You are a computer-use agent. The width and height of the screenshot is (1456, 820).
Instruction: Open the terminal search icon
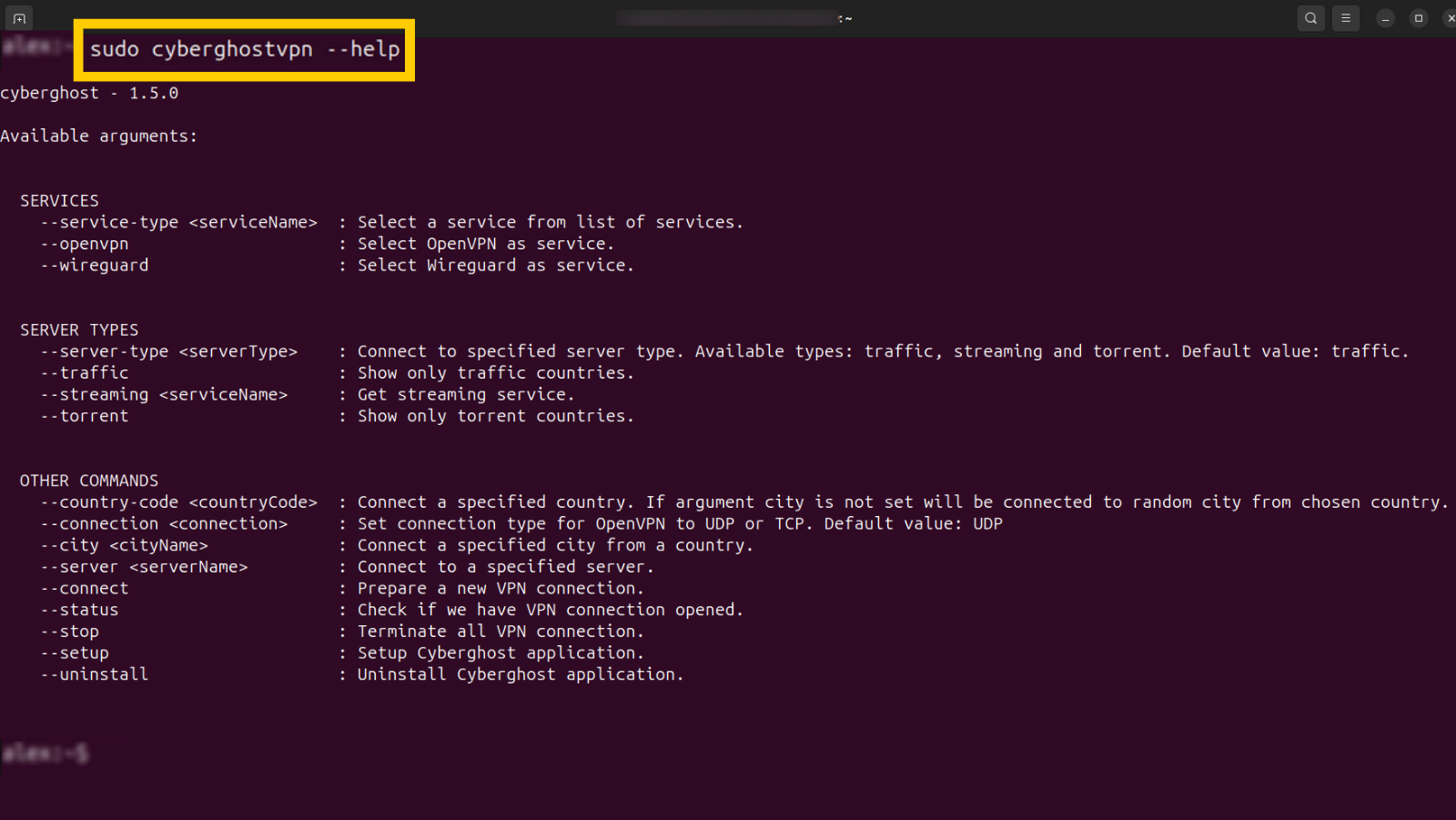click(x=1310, y=18)
